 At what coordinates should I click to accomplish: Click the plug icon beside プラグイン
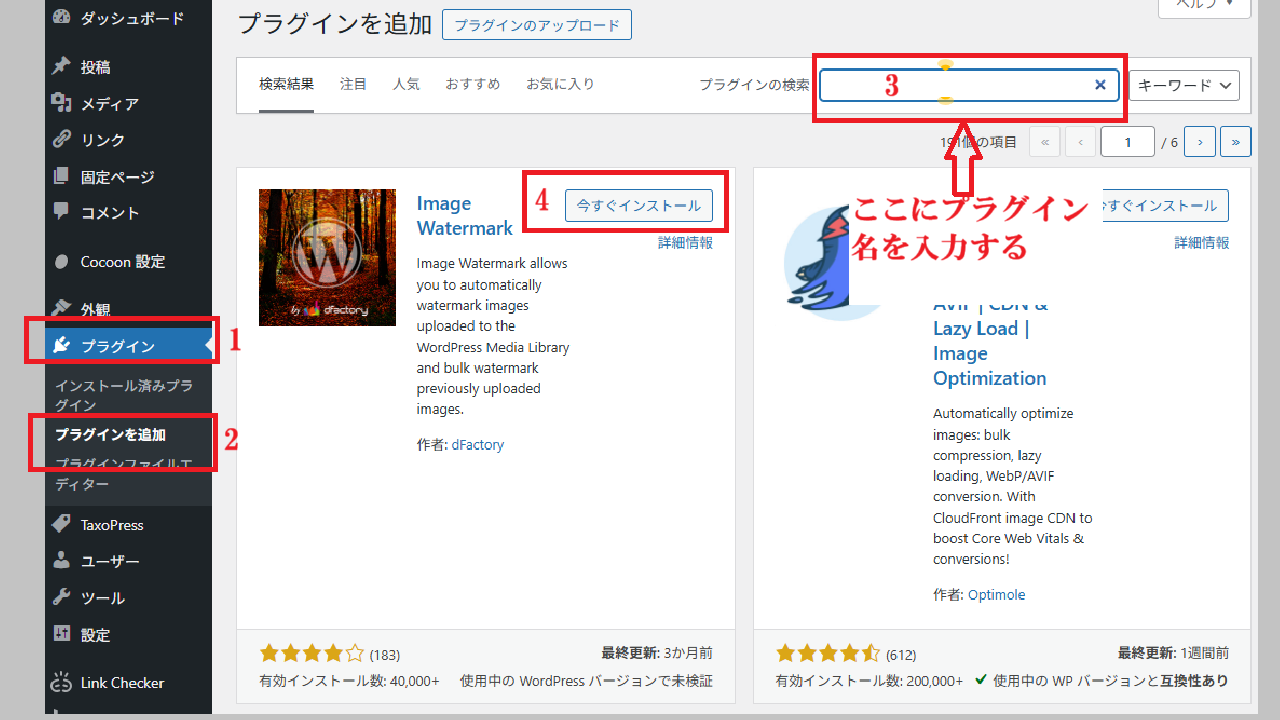pyautogui.click(x=62, y=346)
